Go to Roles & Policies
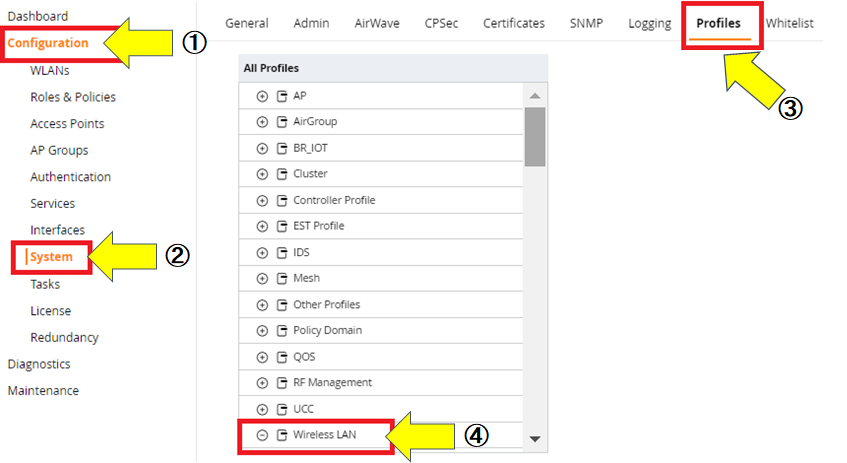Viewport: 847px width, 463px height. [x=73, y=97]
